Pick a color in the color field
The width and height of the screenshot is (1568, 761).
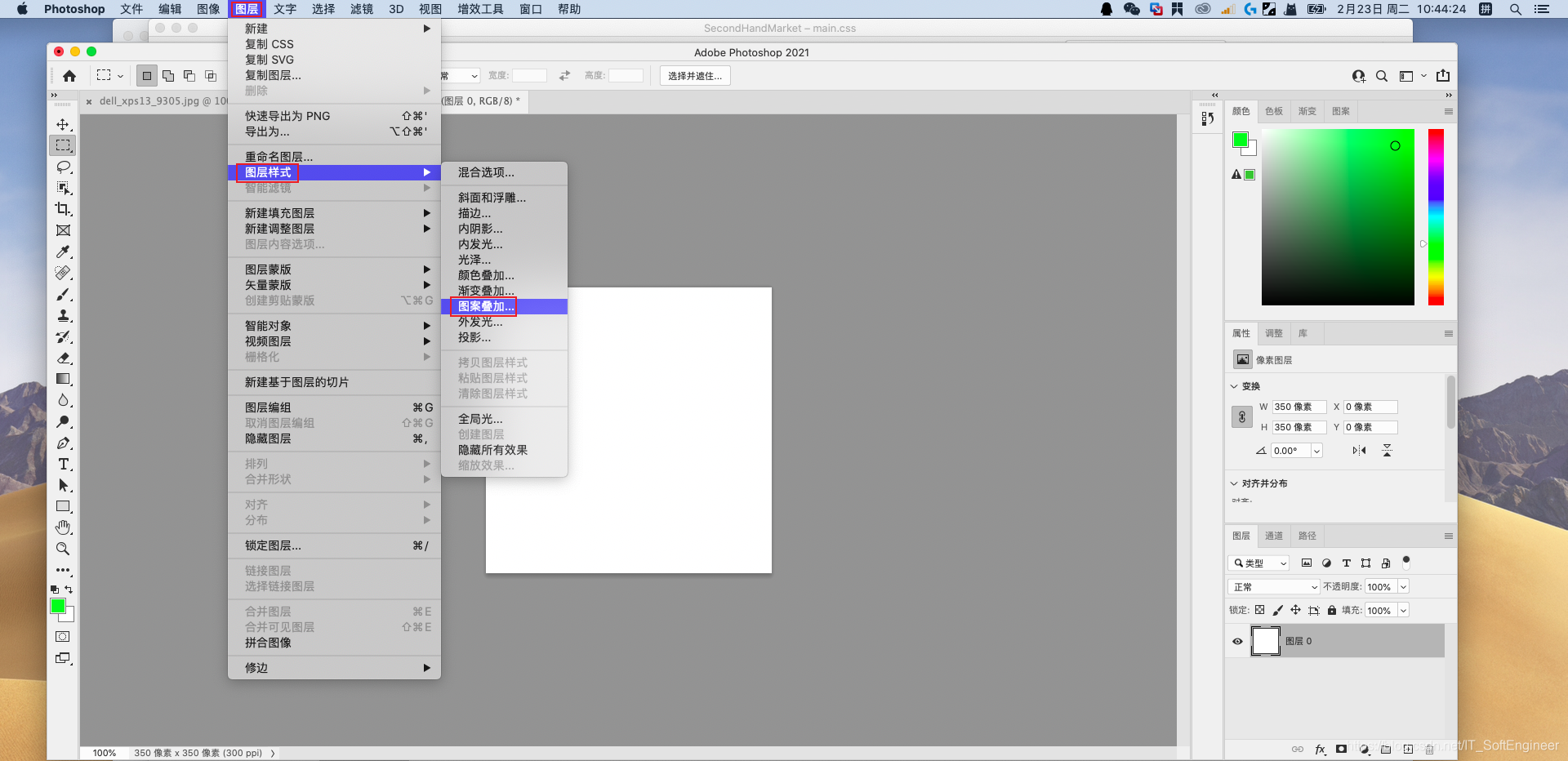[1338, 217]
